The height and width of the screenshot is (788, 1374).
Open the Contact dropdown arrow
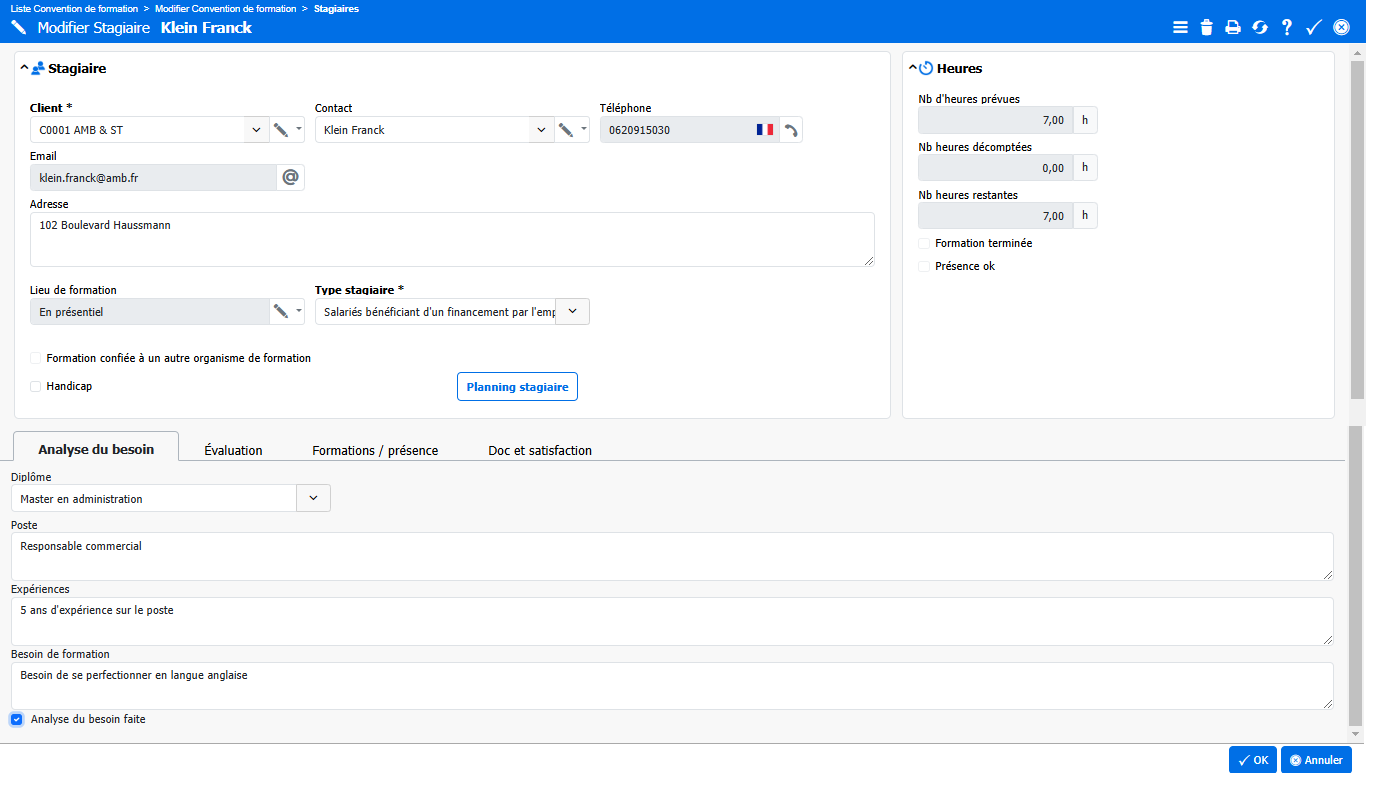coord(541,130)
